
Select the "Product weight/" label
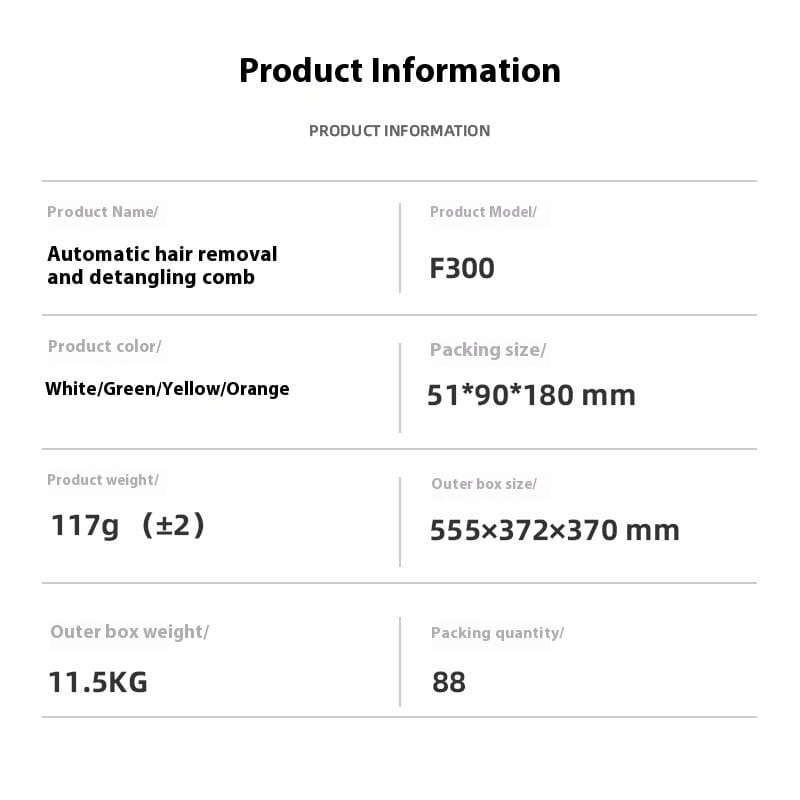(x=102, y=480)
